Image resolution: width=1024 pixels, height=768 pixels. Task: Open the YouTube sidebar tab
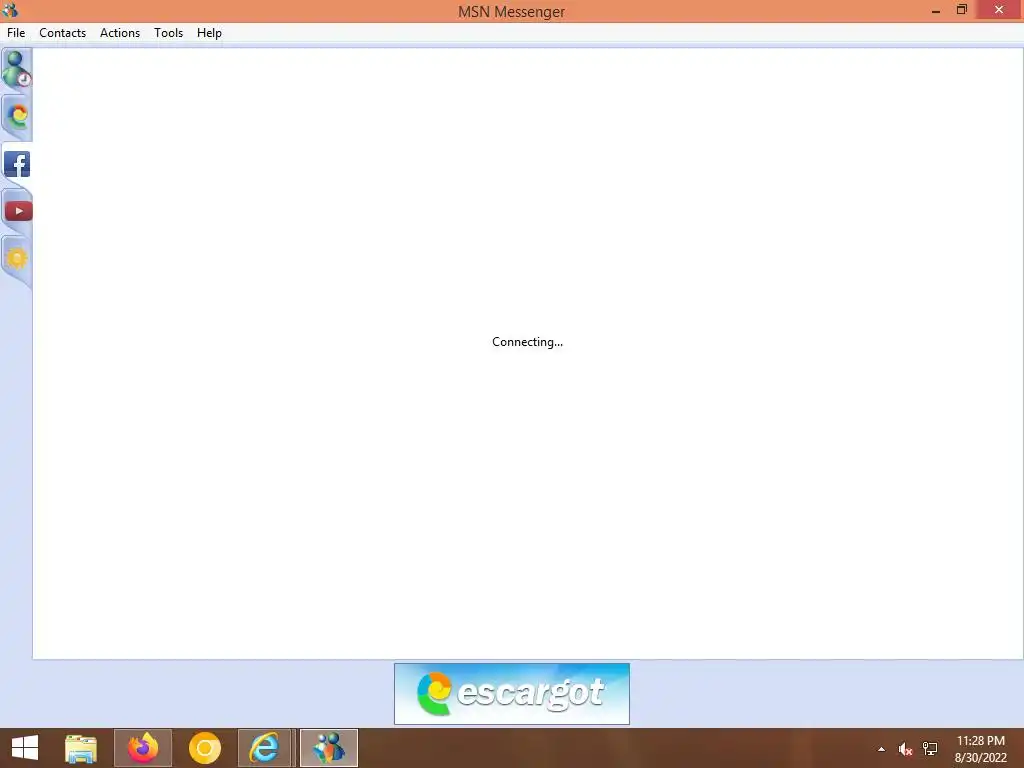pyautogui.click(x=18, y=211)
